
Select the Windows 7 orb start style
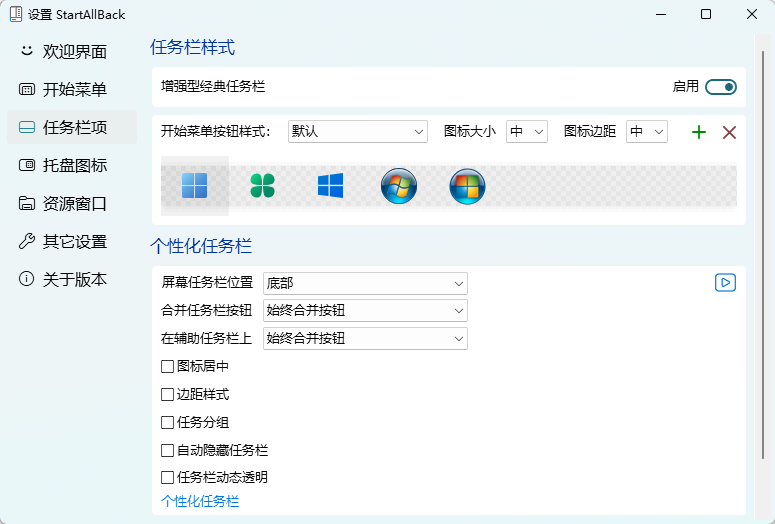click(399, 186)
